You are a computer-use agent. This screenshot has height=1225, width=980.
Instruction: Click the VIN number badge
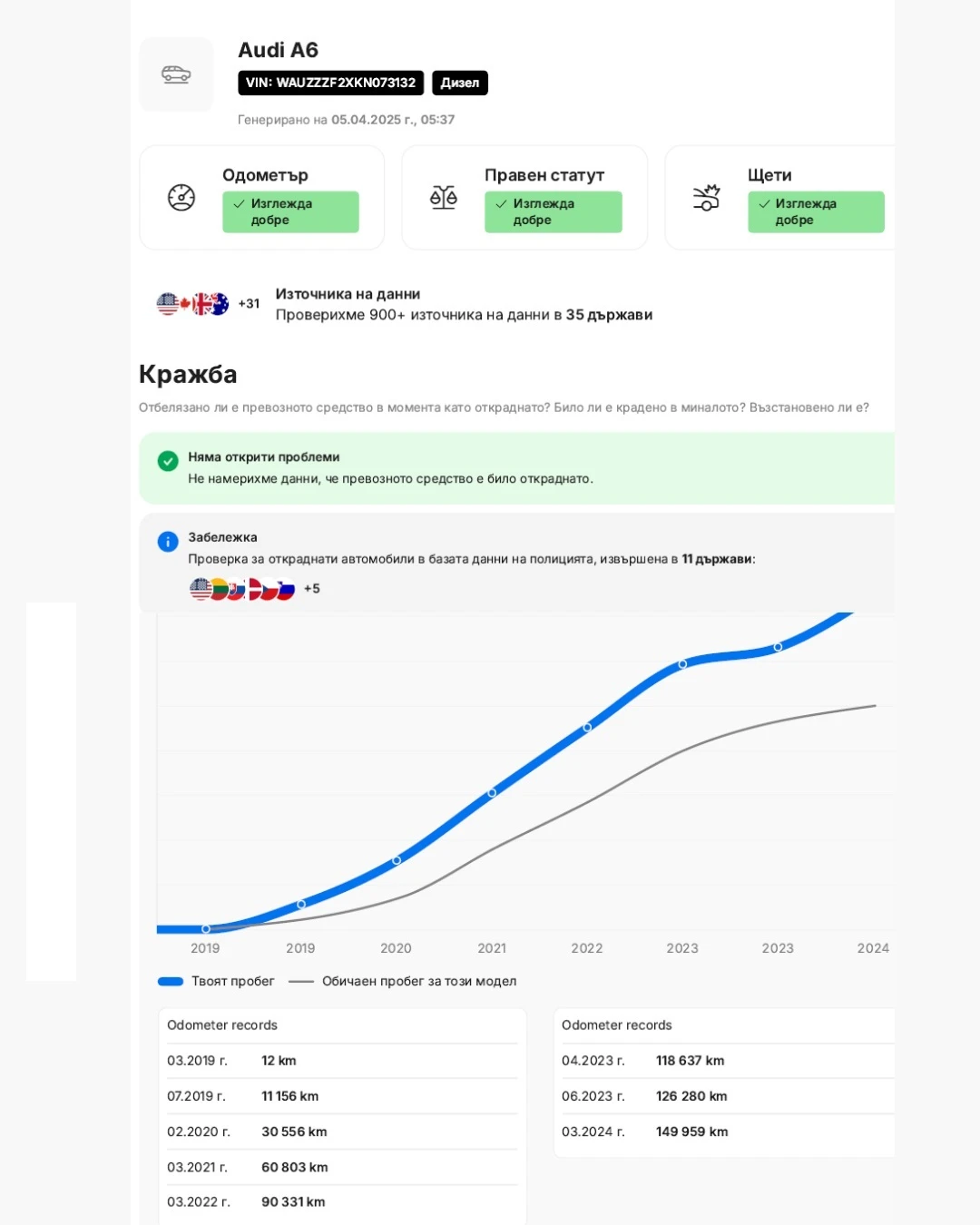point(330,83)
